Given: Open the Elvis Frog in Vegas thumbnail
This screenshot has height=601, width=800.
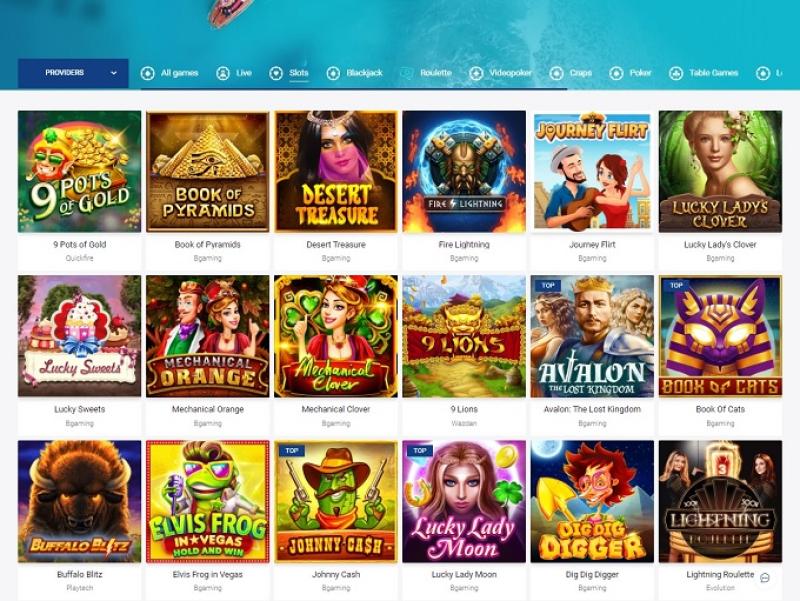Looking at the screenshot, I should (x=208, y=502).
